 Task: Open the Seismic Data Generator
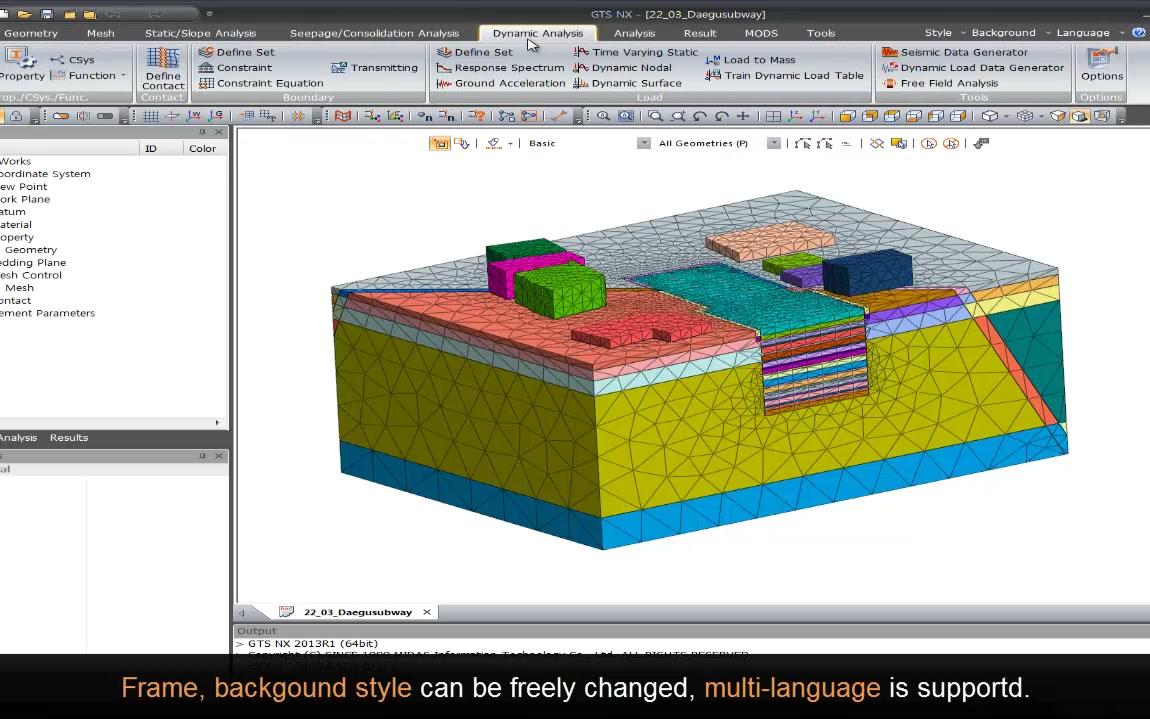[963, 52]
